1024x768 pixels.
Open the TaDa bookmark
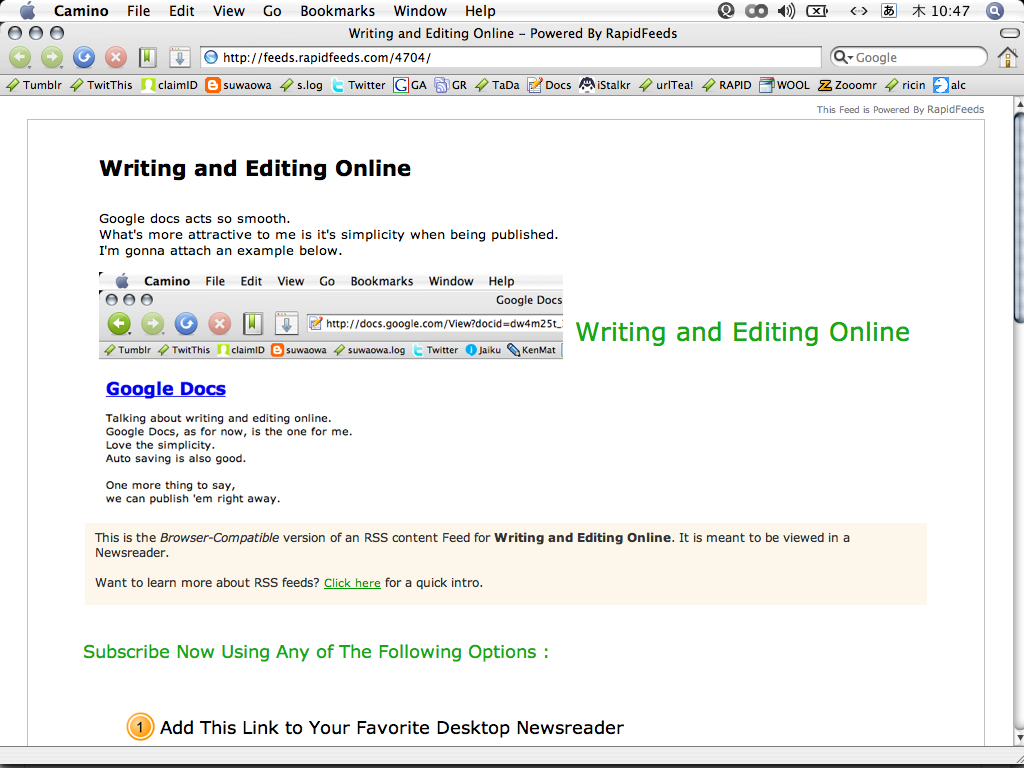498,85
